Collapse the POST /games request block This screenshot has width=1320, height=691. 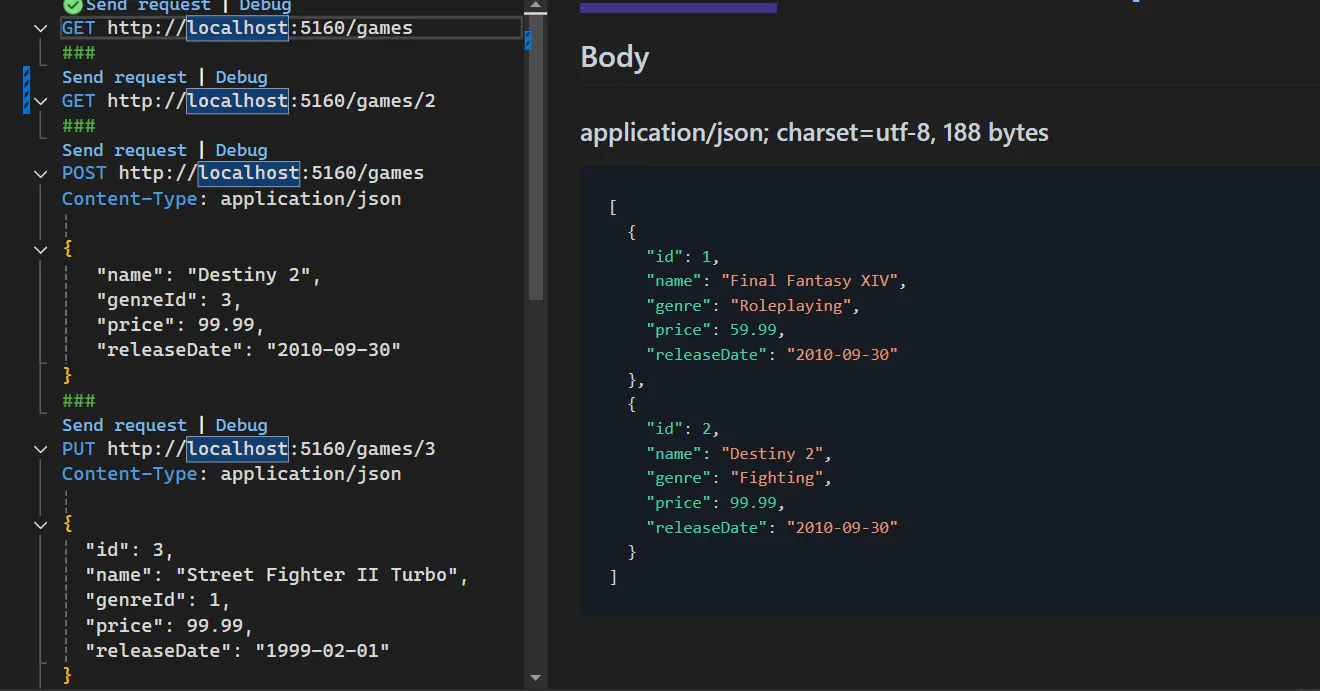tap(40, 173)
